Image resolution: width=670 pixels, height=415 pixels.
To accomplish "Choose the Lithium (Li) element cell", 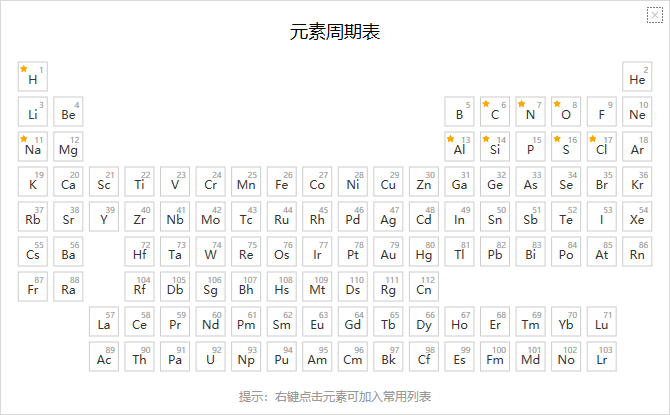I will coord(33,112).
